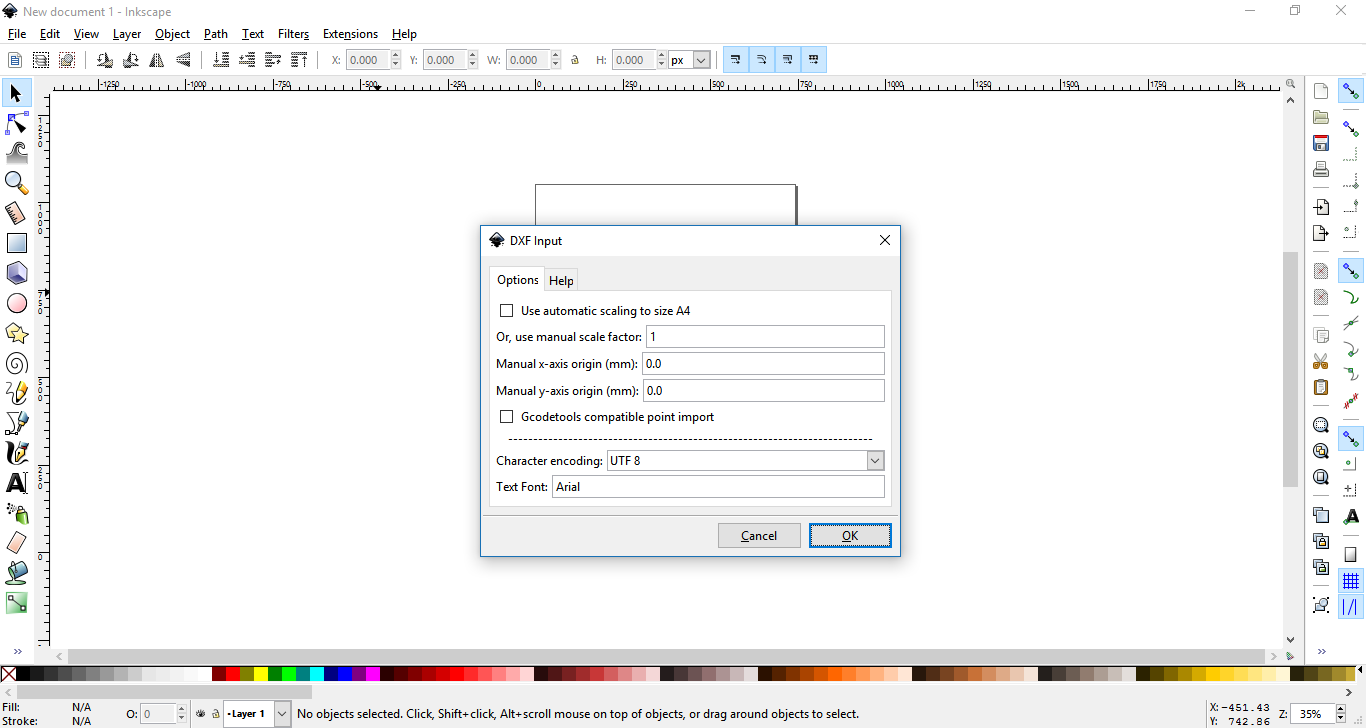Open Layer 1 selector dropdown
This screenshot has height=728, width=1366.
(x=282, y=714)
